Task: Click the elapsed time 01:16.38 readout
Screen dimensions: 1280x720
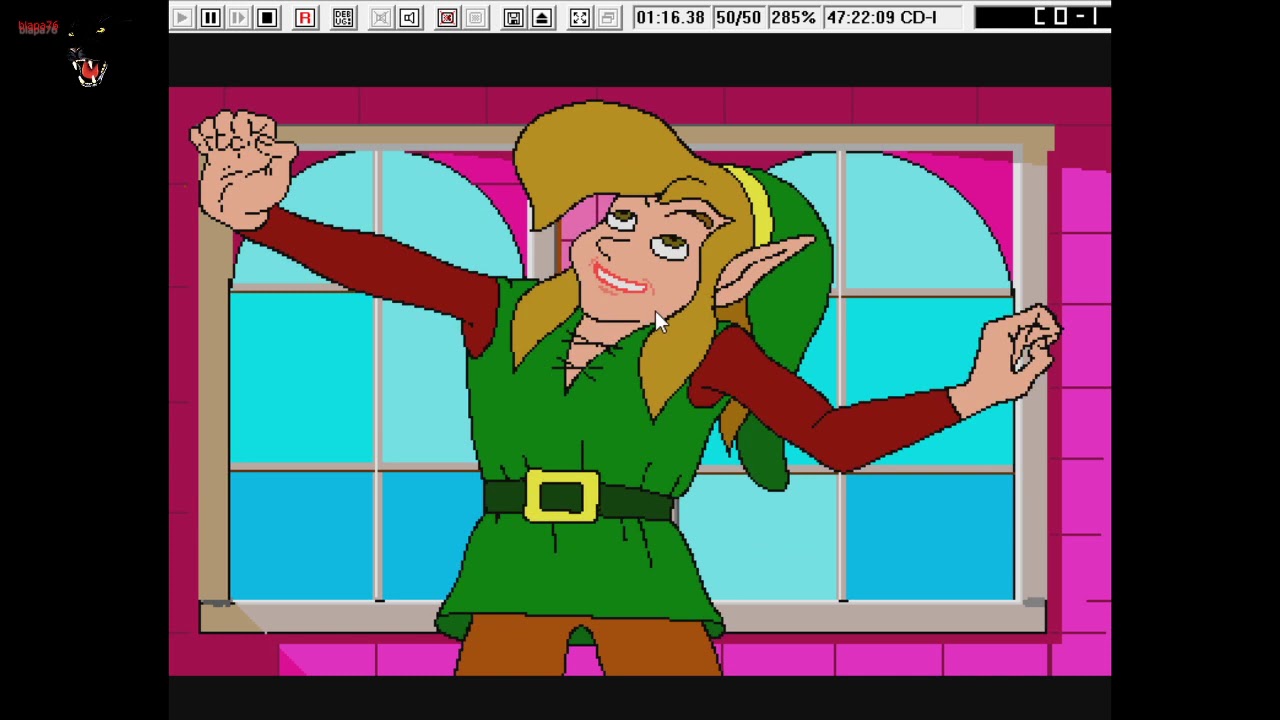Action: click(x=670, y=17)
